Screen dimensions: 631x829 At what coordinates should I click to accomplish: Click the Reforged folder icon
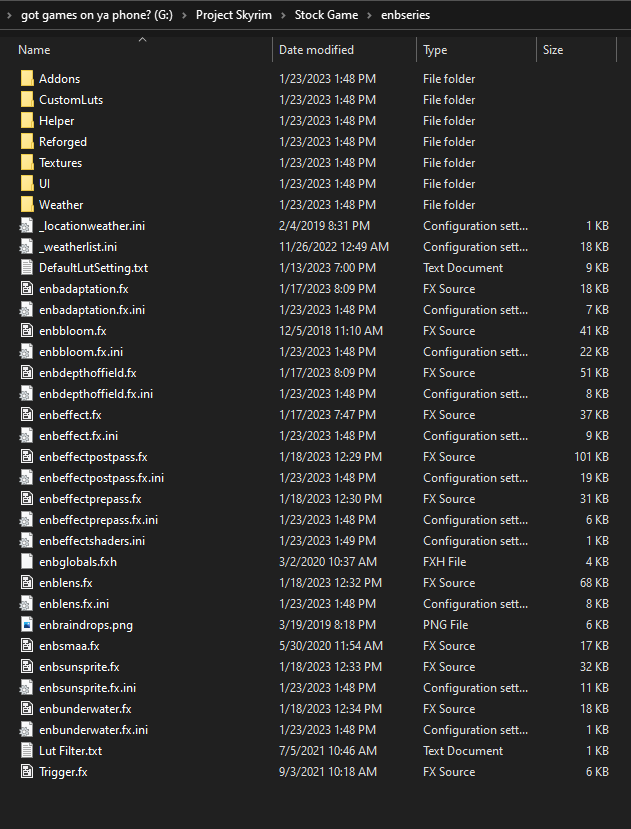coord(27,142)
